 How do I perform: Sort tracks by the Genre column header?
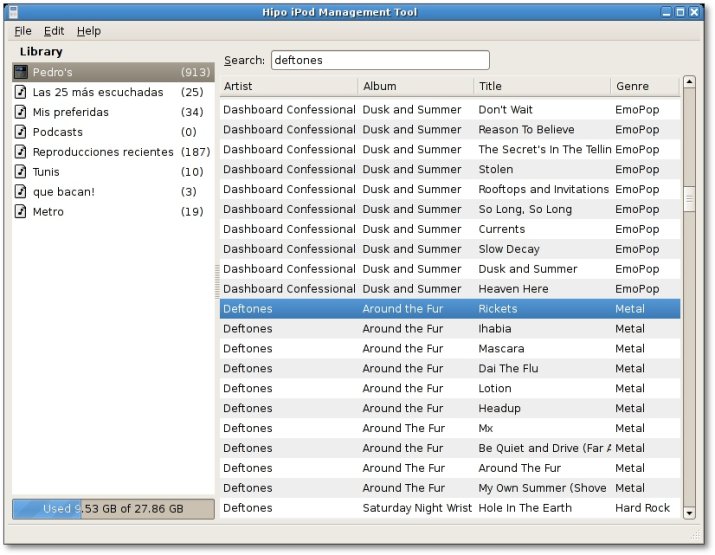(645, 86)
